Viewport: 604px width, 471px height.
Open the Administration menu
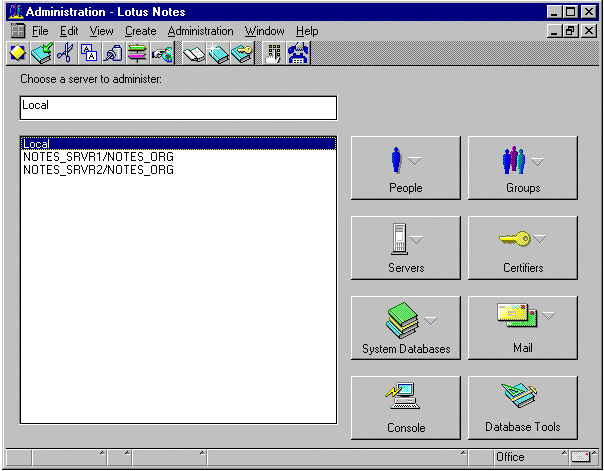(x=200, y=31)
